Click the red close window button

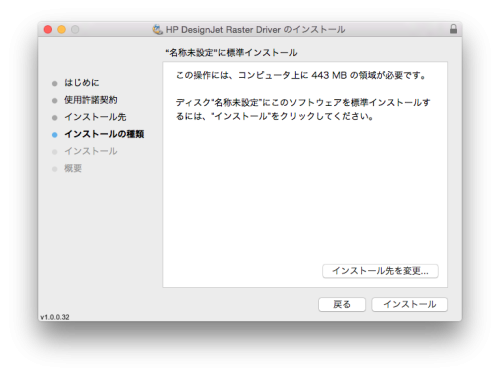click(x=48, y=29)
